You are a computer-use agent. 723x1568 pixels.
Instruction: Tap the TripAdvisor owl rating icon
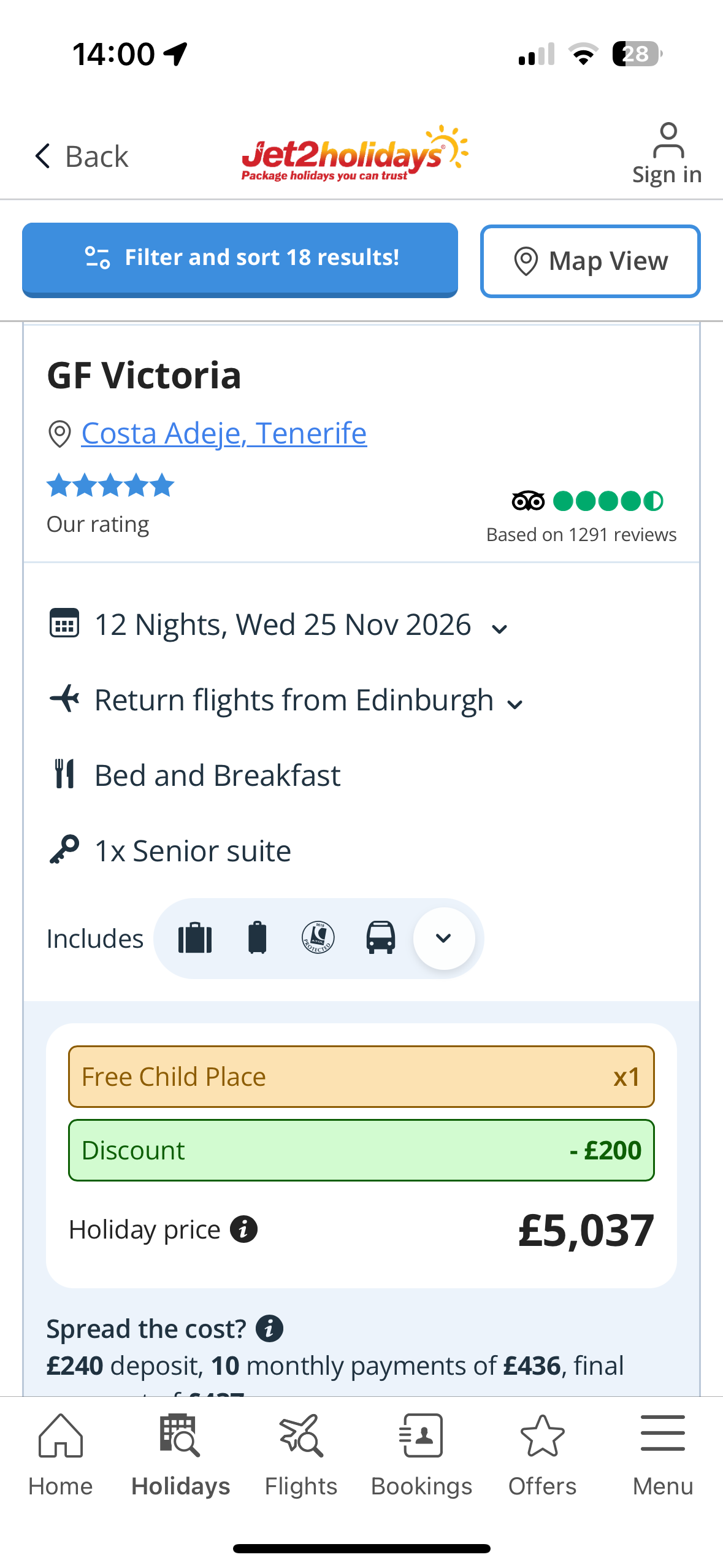pos(527,501)
